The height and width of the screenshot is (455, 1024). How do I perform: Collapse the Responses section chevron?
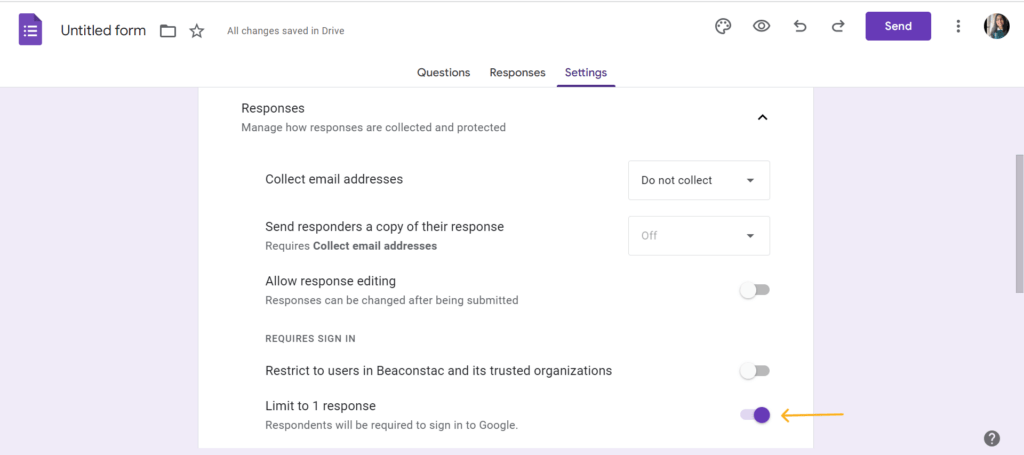click(762, 118)
